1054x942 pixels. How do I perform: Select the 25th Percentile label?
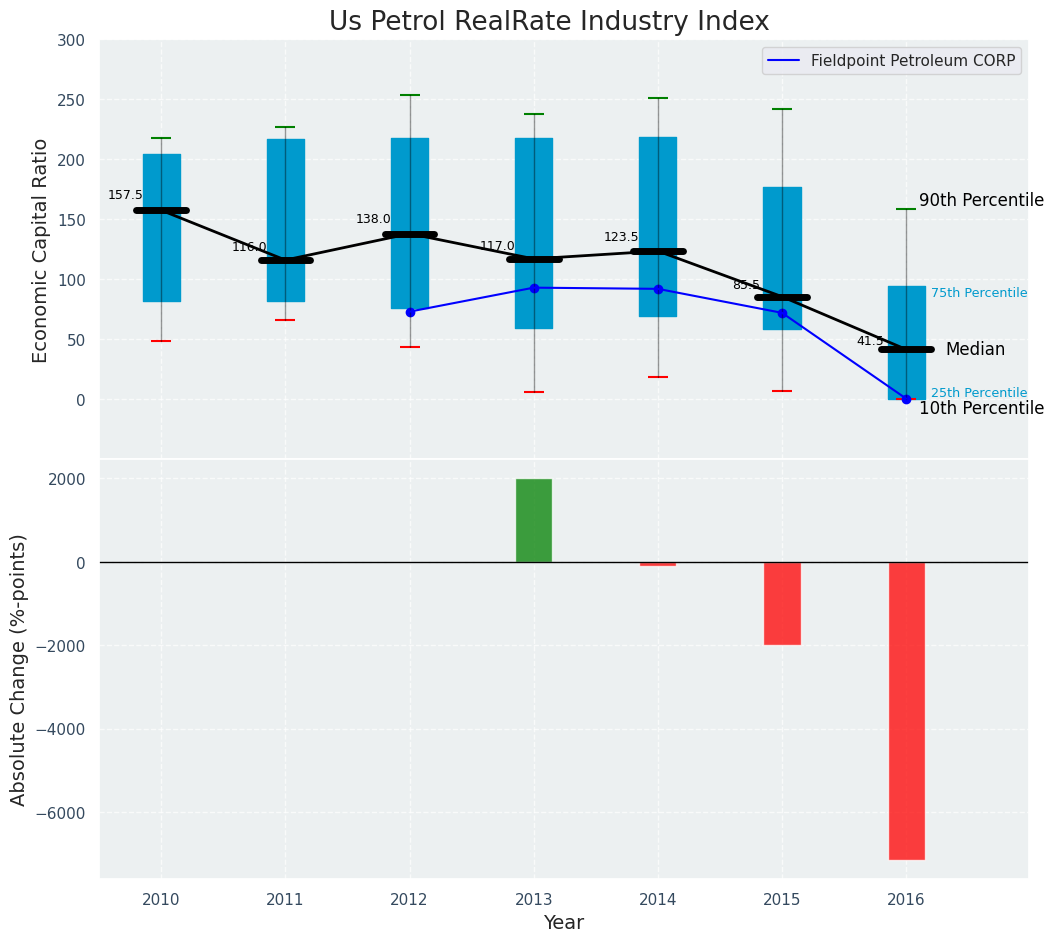pyautogui.click(x=978, y=394)
